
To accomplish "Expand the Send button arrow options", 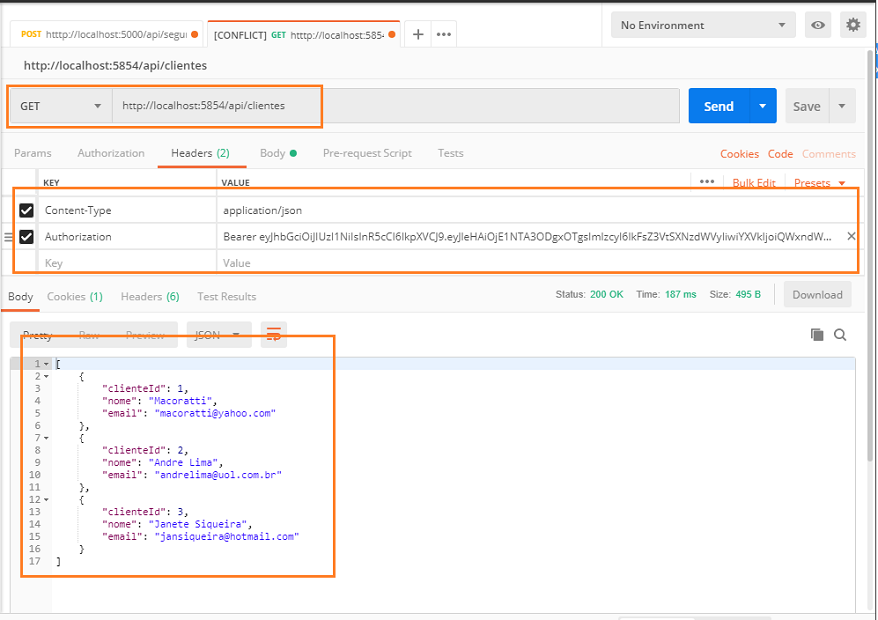I will click(x=762, y=106).
